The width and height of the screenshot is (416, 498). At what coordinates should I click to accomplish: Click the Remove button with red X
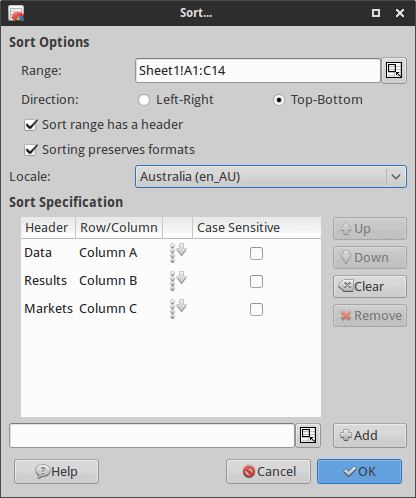pos(370,315)
